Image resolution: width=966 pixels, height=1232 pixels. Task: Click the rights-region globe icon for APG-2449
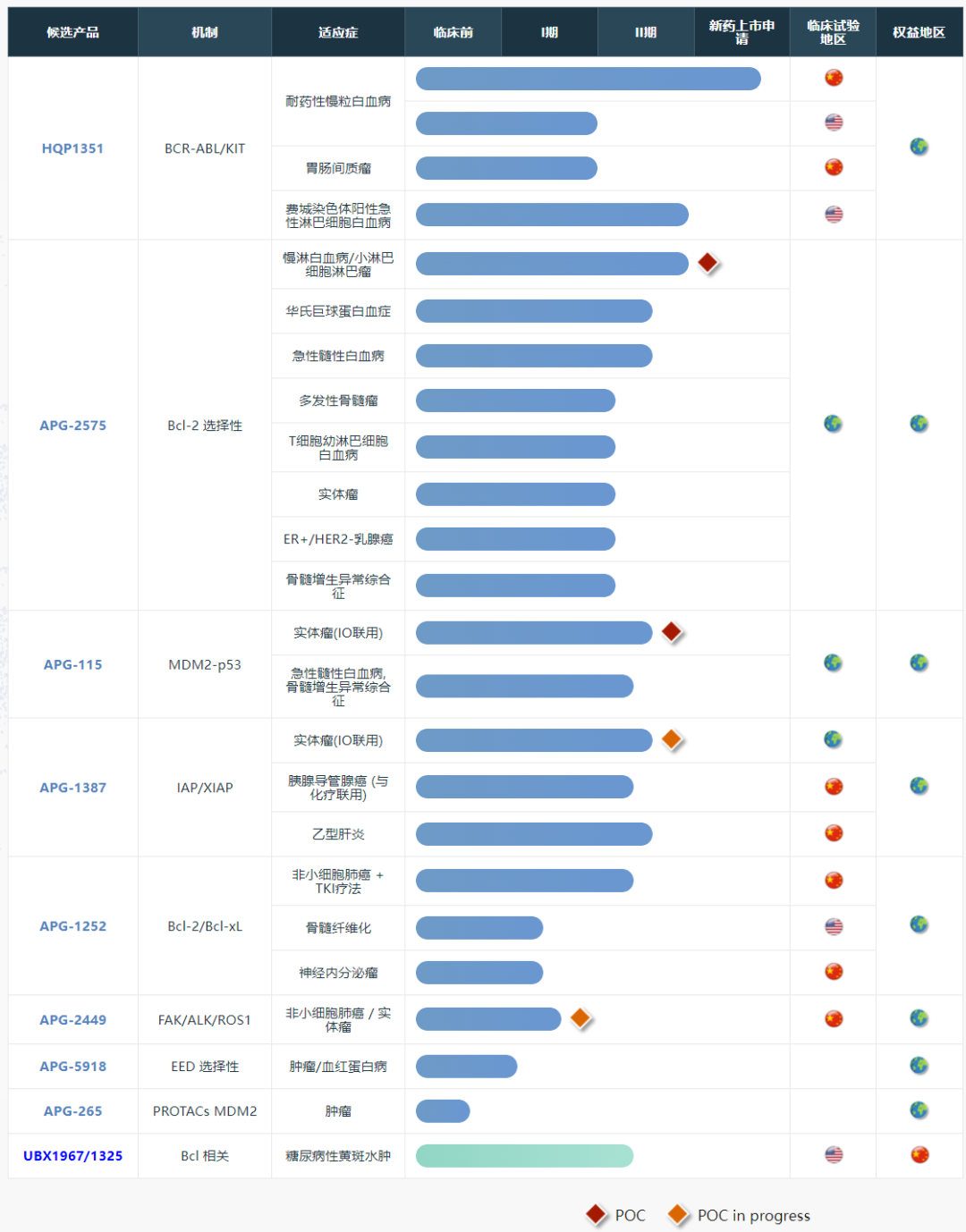(919, 1018)
